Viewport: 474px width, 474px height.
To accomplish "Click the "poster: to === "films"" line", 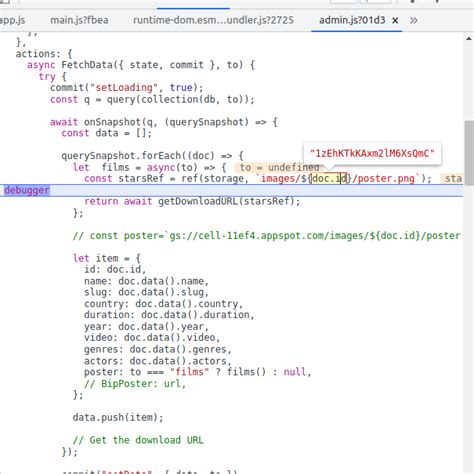I will click(x=198, y=372).
